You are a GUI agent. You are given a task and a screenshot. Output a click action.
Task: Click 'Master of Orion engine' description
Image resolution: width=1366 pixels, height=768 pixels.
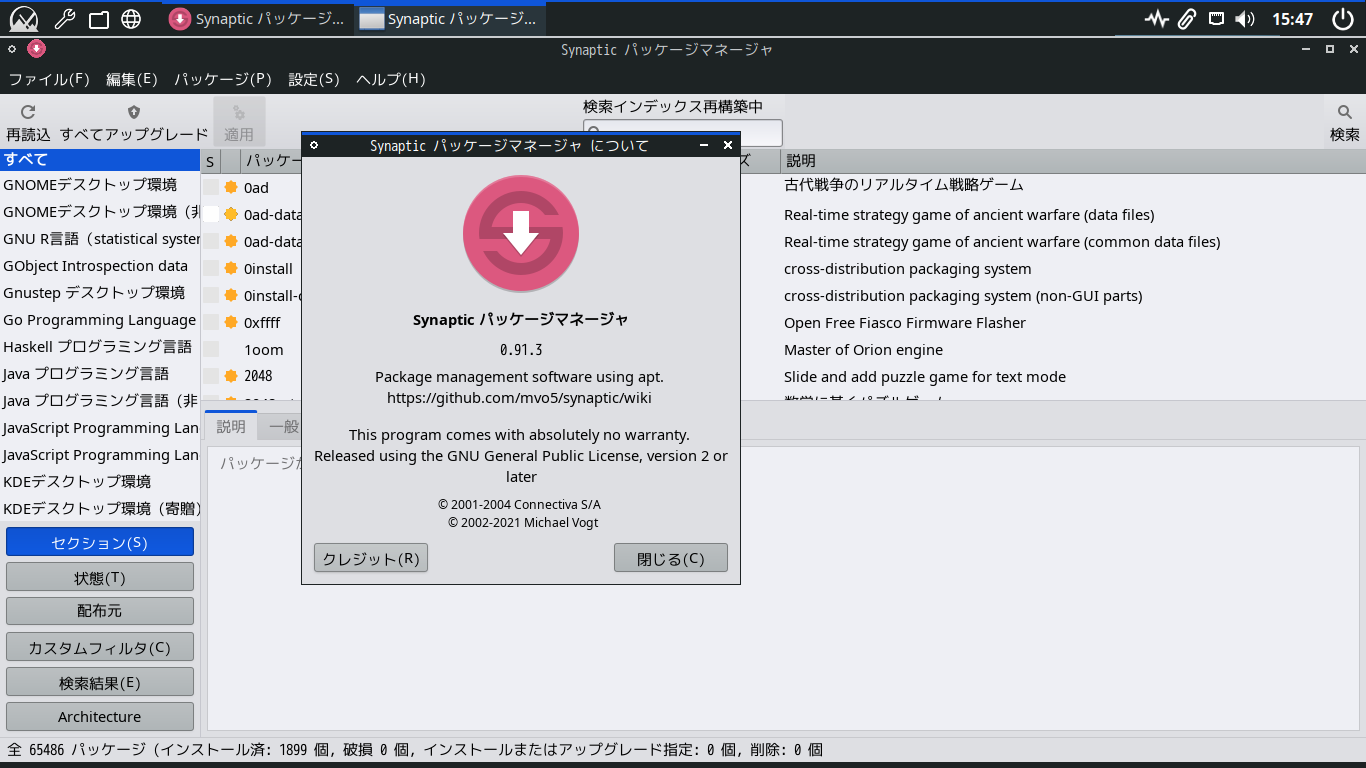point(863,350)
